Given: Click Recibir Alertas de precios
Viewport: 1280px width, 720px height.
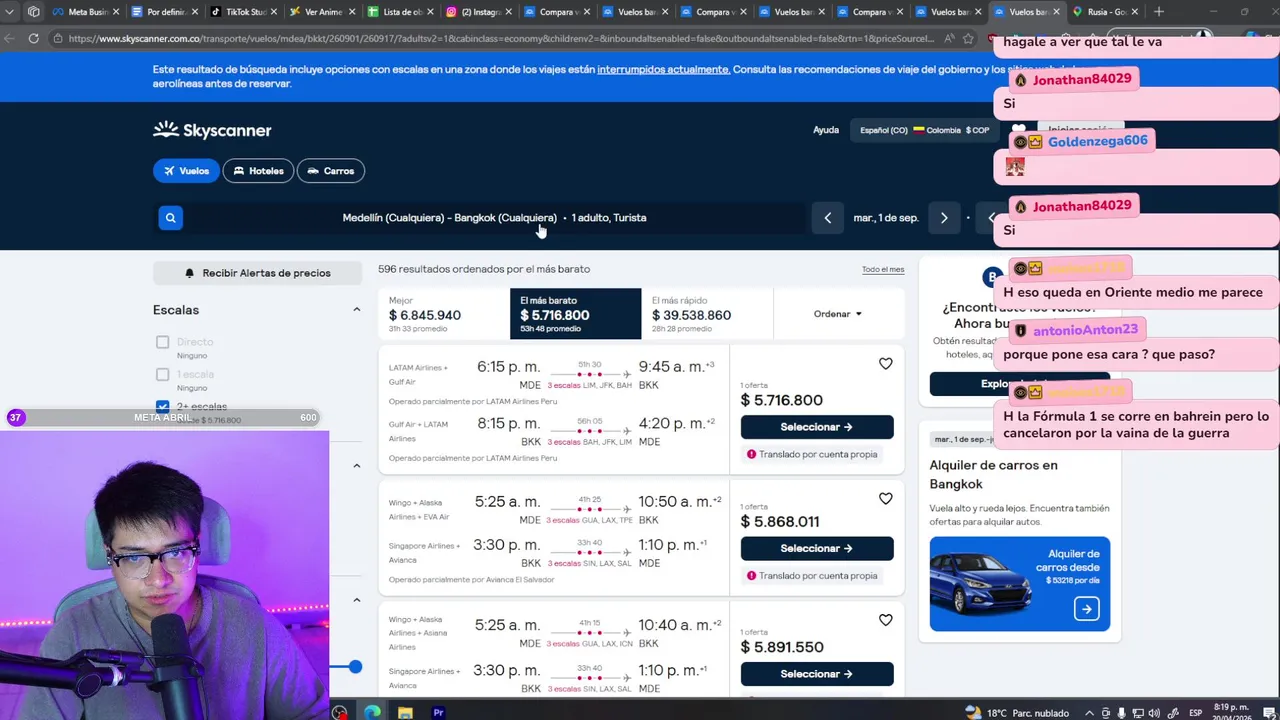Looking at the screenshot, I should tap(257, 273).
